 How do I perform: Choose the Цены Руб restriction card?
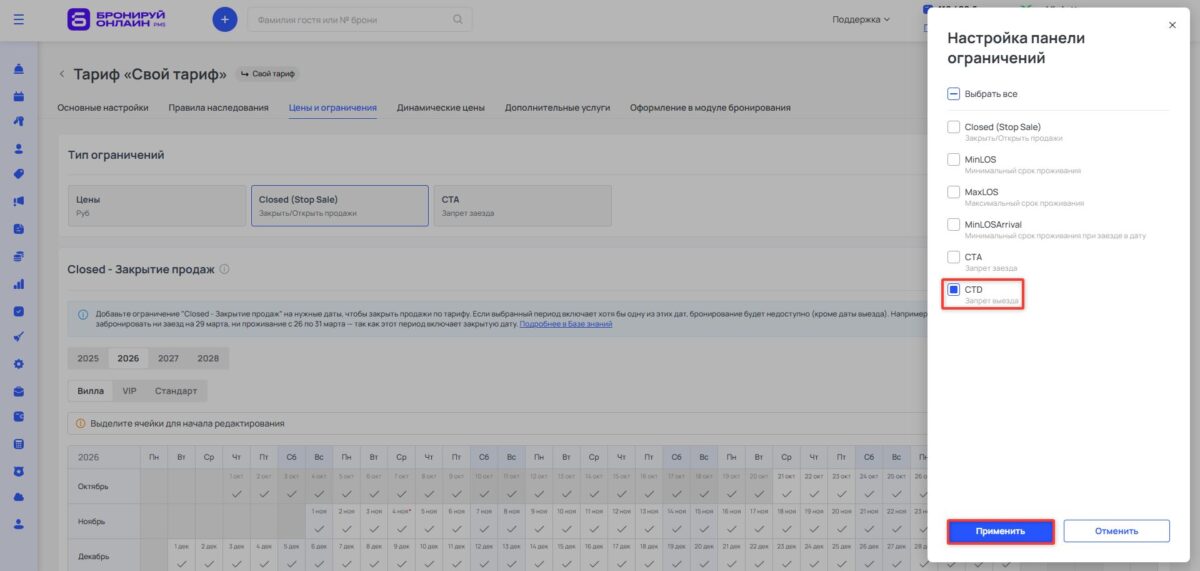[x=157, y=206]
